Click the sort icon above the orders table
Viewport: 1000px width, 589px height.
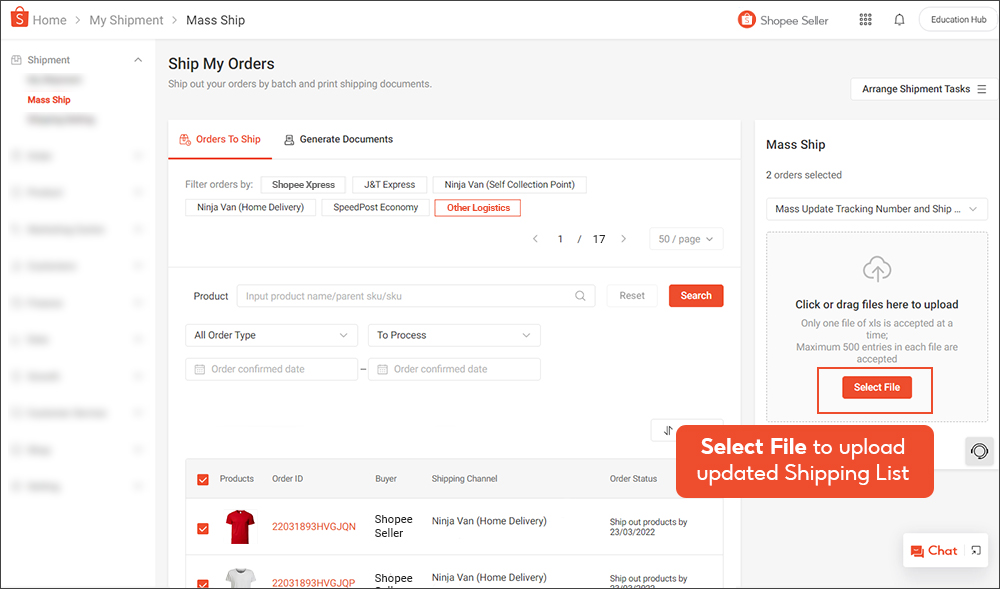tap(668, 429)
